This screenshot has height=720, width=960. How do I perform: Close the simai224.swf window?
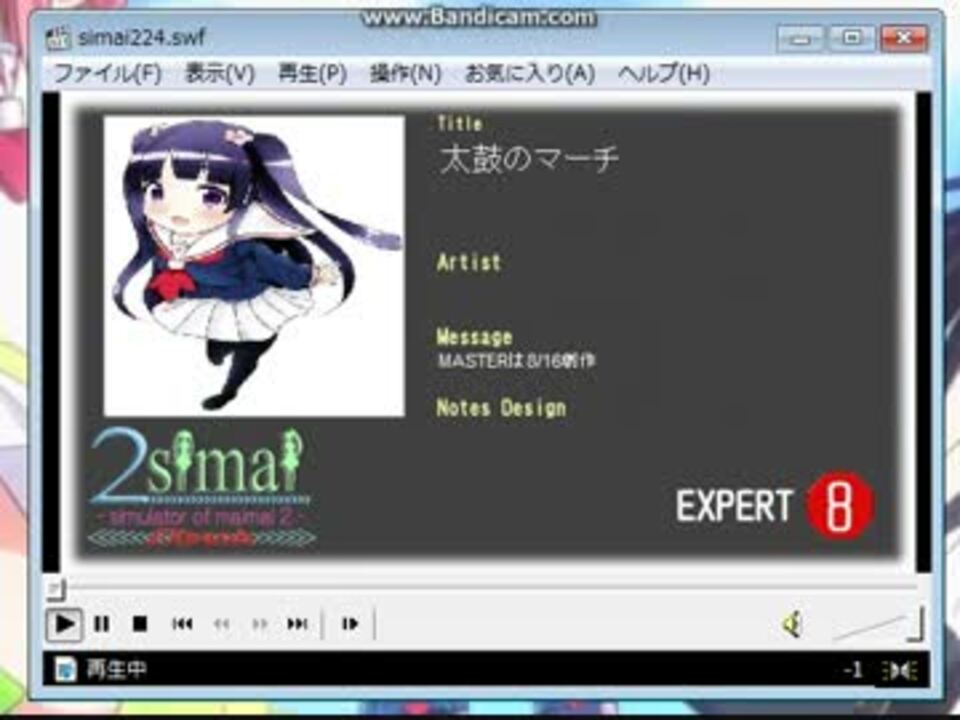pyautogui.click(x=904, y=39)
